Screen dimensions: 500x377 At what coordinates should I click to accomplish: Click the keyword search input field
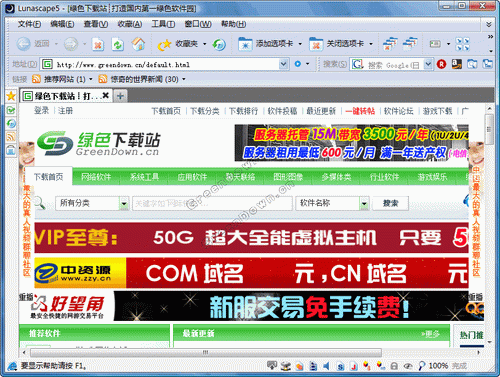212,203
